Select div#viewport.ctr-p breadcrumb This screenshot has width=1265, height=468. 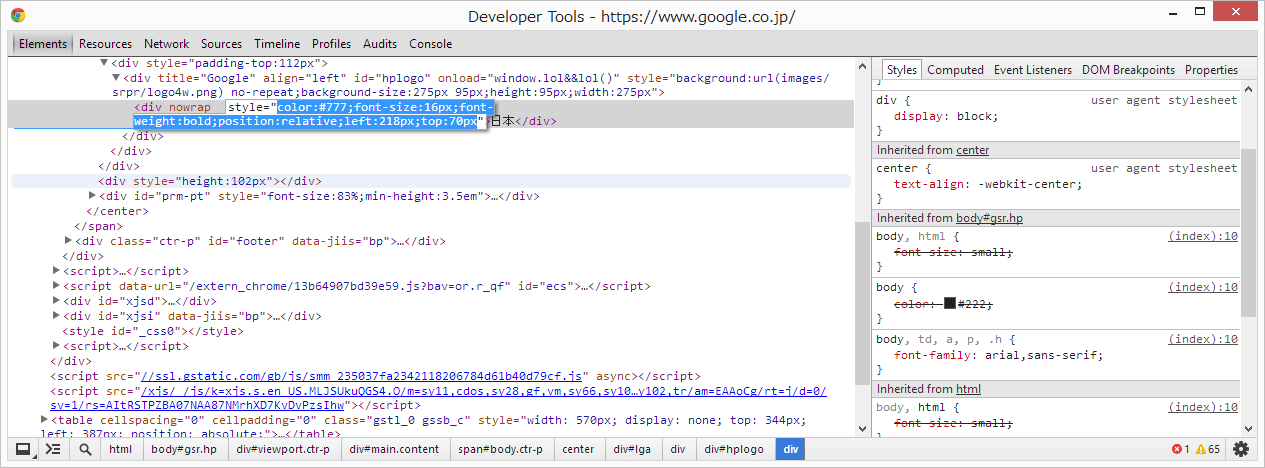click(283, 449)
